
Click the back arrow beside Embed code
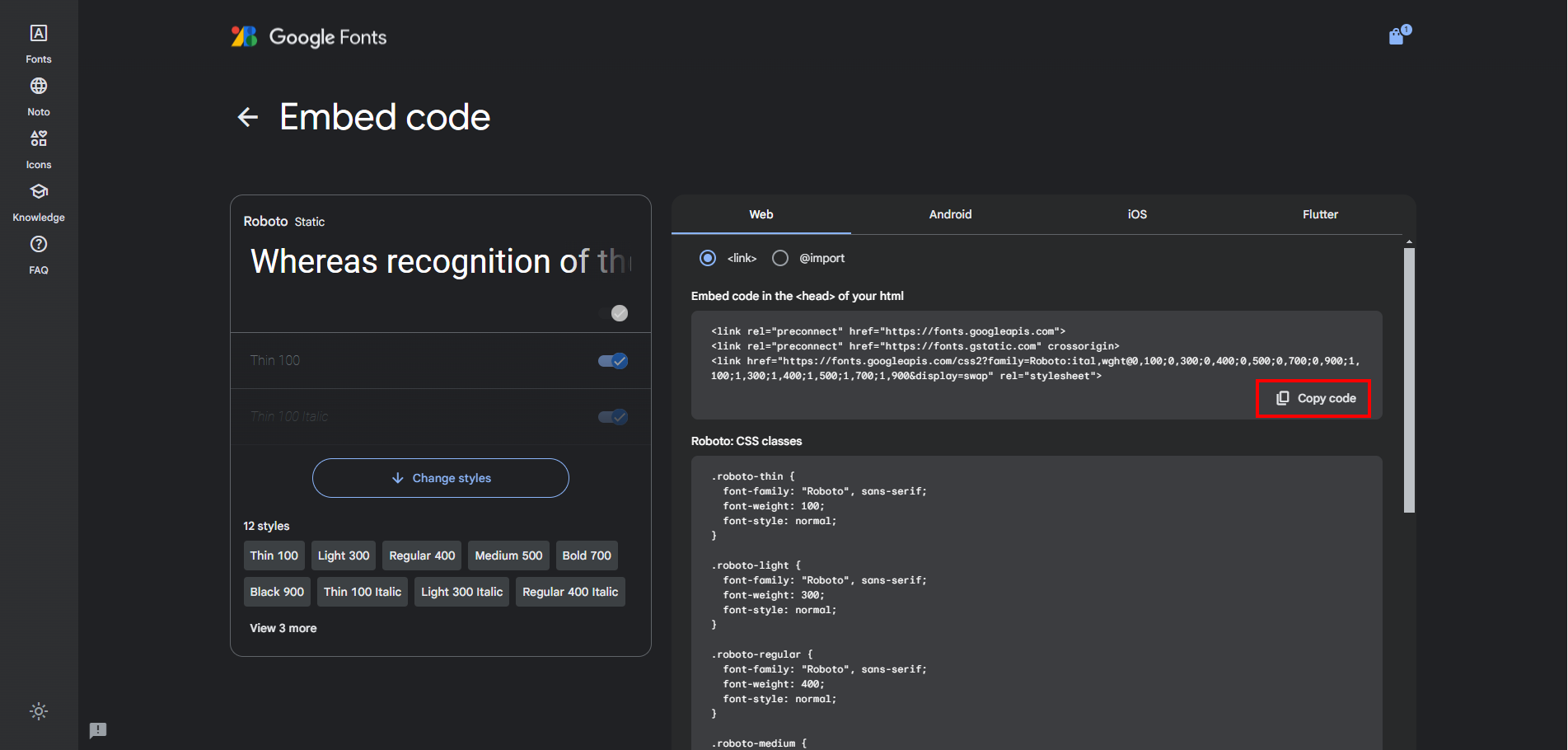coord(247,117)
